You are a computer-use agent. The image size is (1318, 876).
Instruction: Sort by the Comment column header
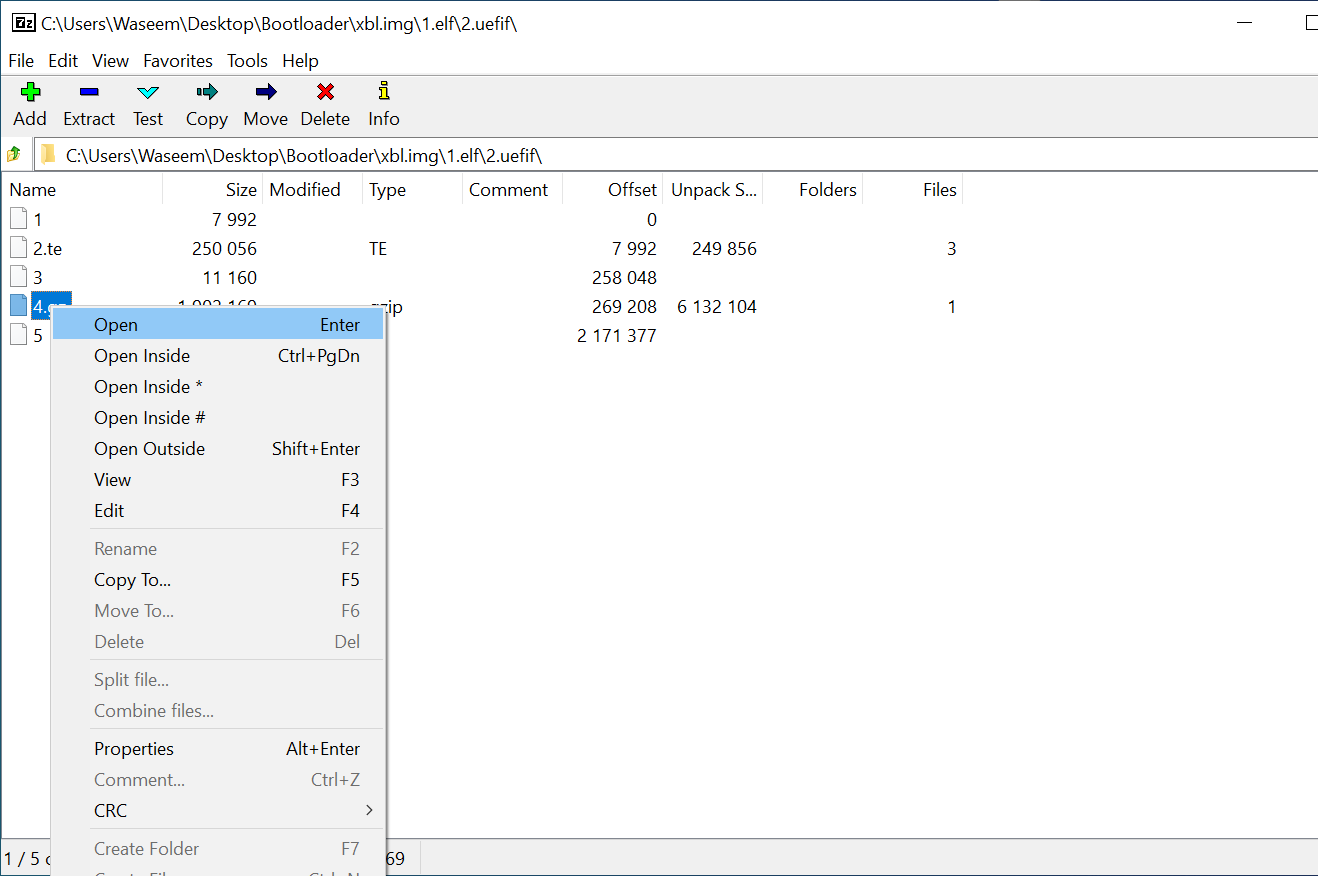click(512, 189)
